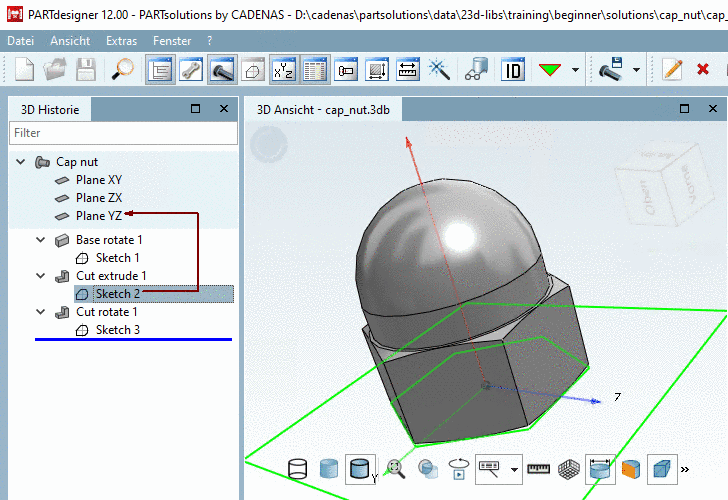Create a new file with blank page icon
Image resolution: width=728 pixels, height=500 pixels.
pos(24,70)
